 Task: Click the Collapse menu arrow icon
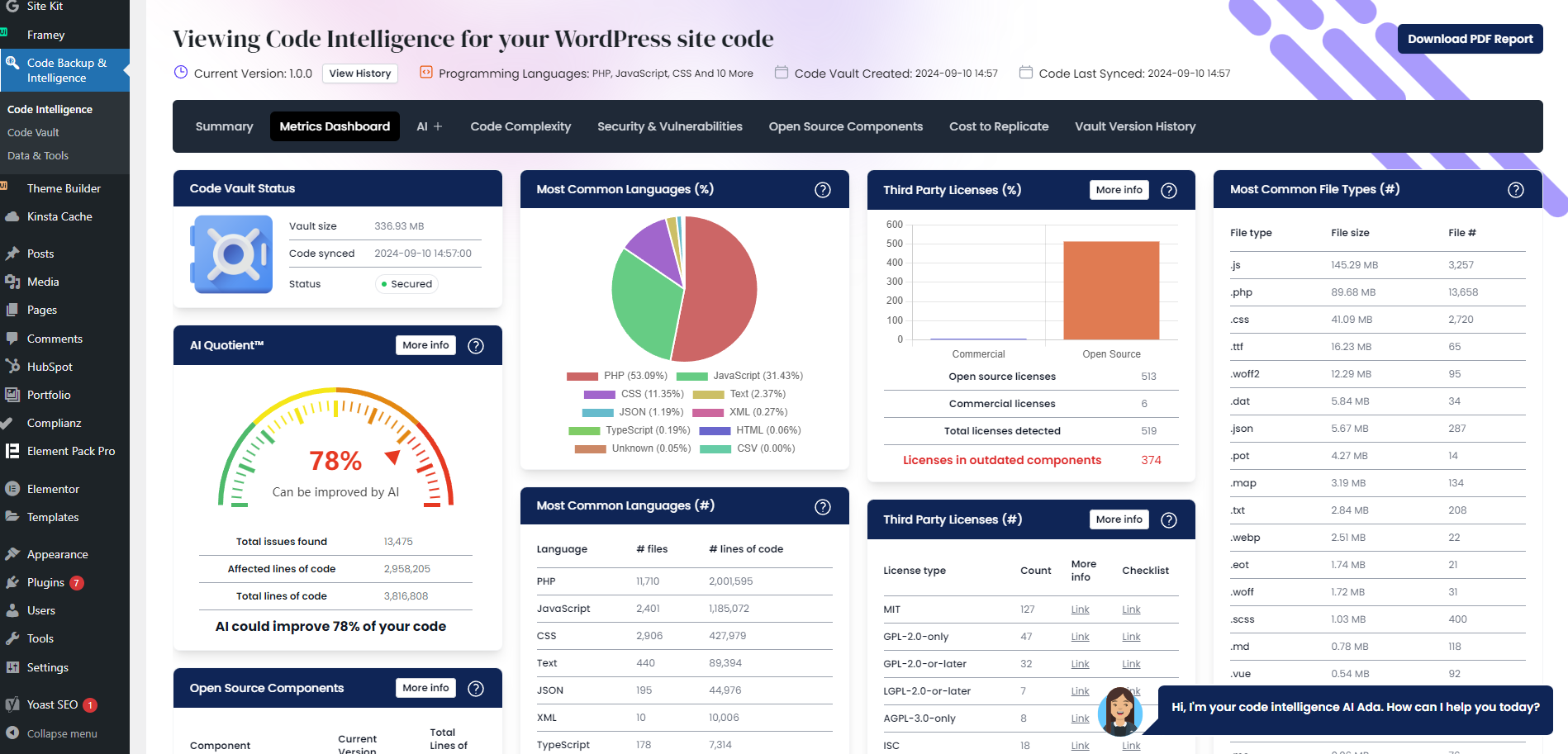pyautogui.click(x=12, y=733)
